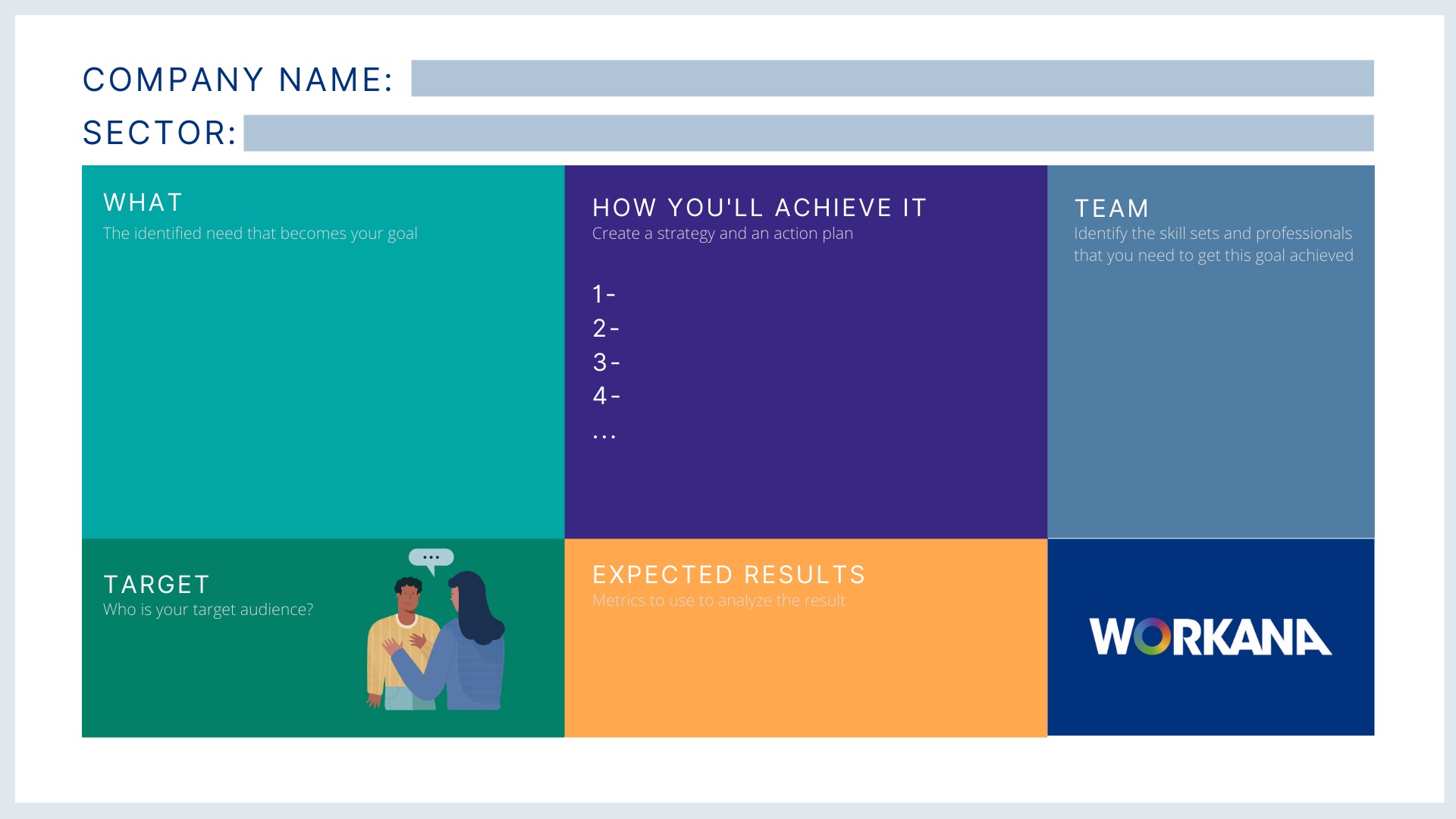Click "Who is your target audience?" text
Screen dimensions: 1456x819
point(208,610)
